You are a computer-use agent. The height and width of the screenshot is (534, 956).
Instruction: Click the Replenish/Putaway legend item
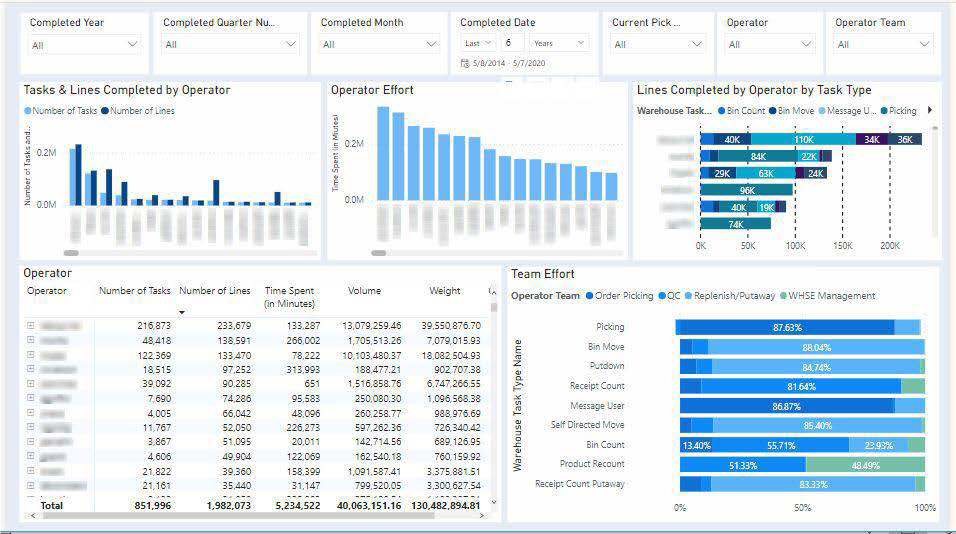click(730, 296)
